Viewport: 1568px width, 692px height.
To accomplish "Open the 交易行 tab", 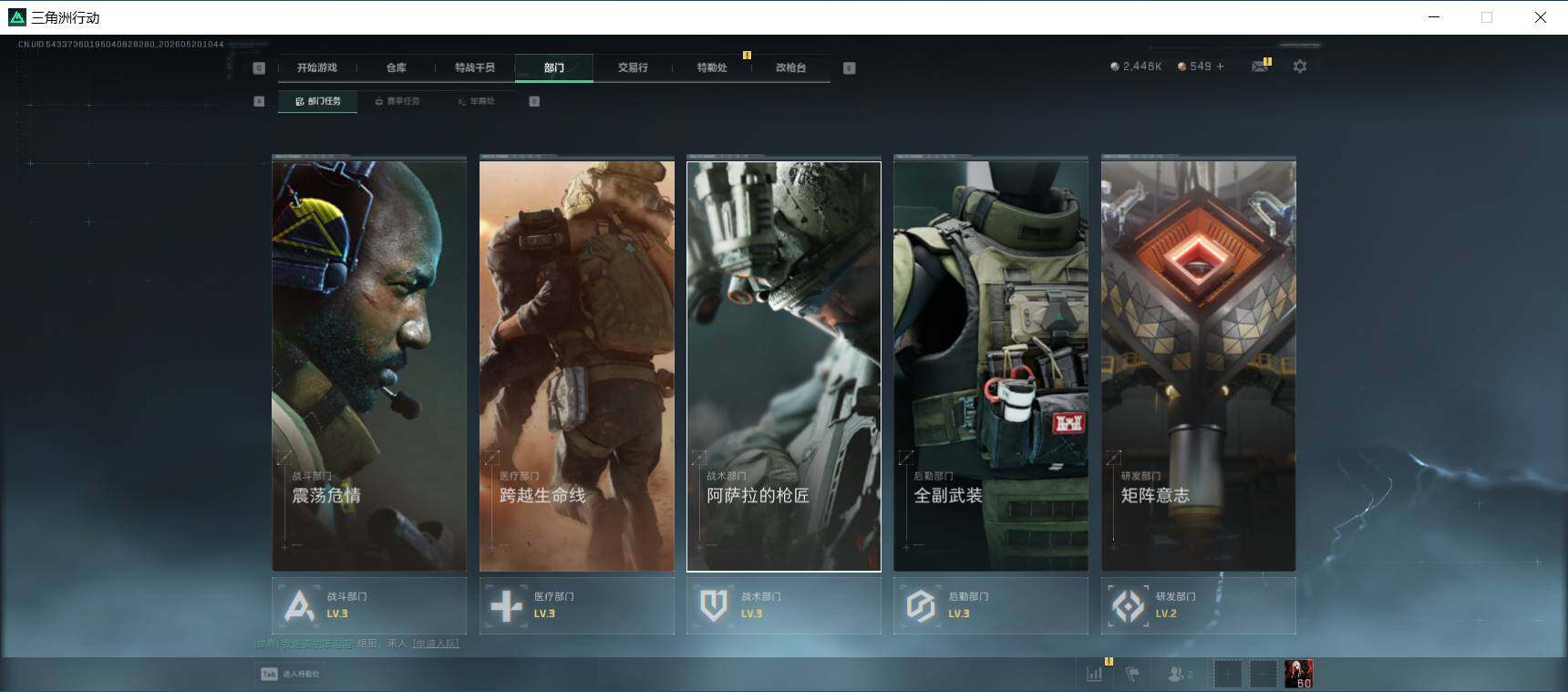I will click(633, 67).
